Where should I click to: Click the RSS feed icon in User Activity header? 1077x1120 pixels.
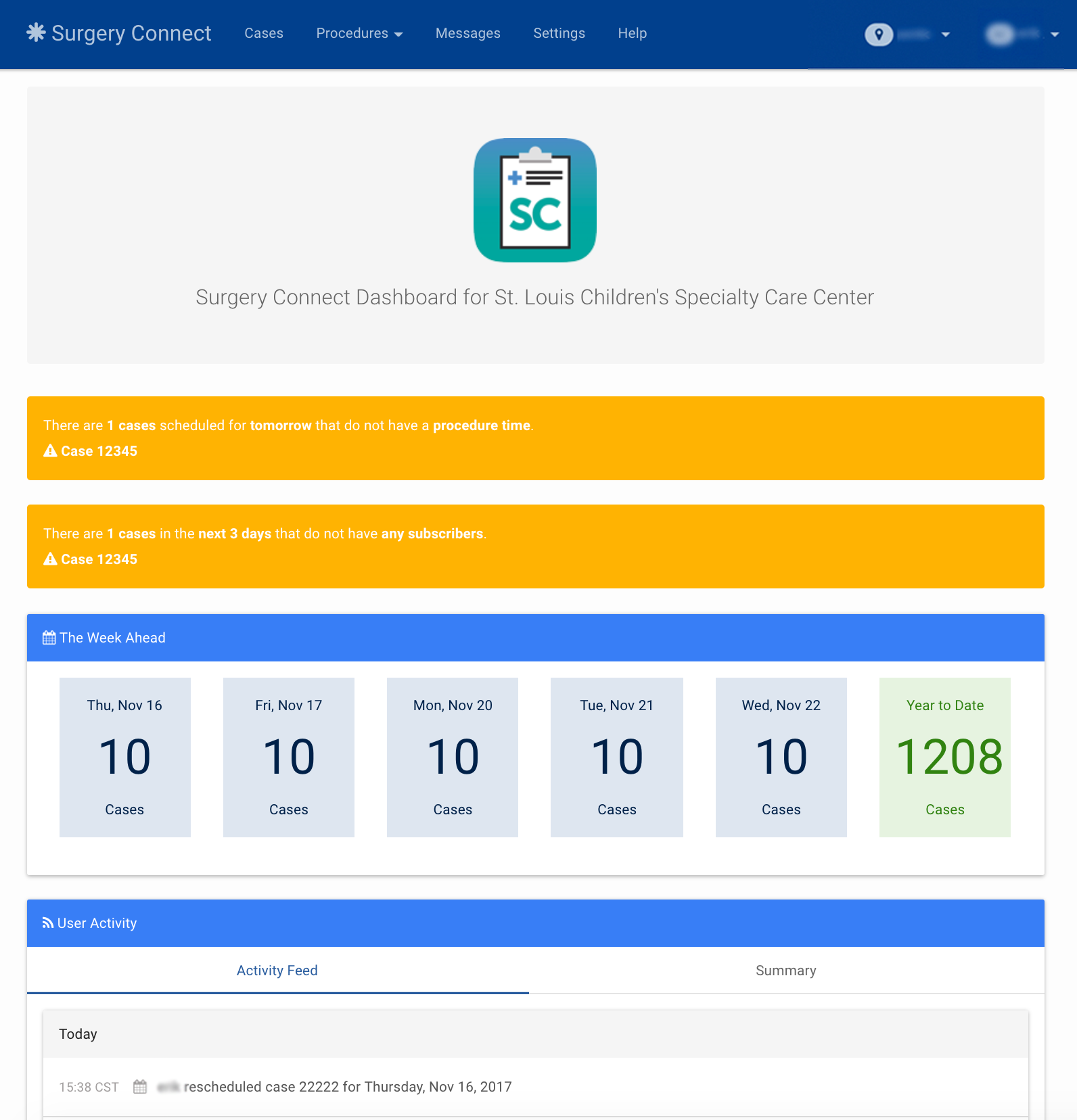pyautogui.click(x=48, y=923)
